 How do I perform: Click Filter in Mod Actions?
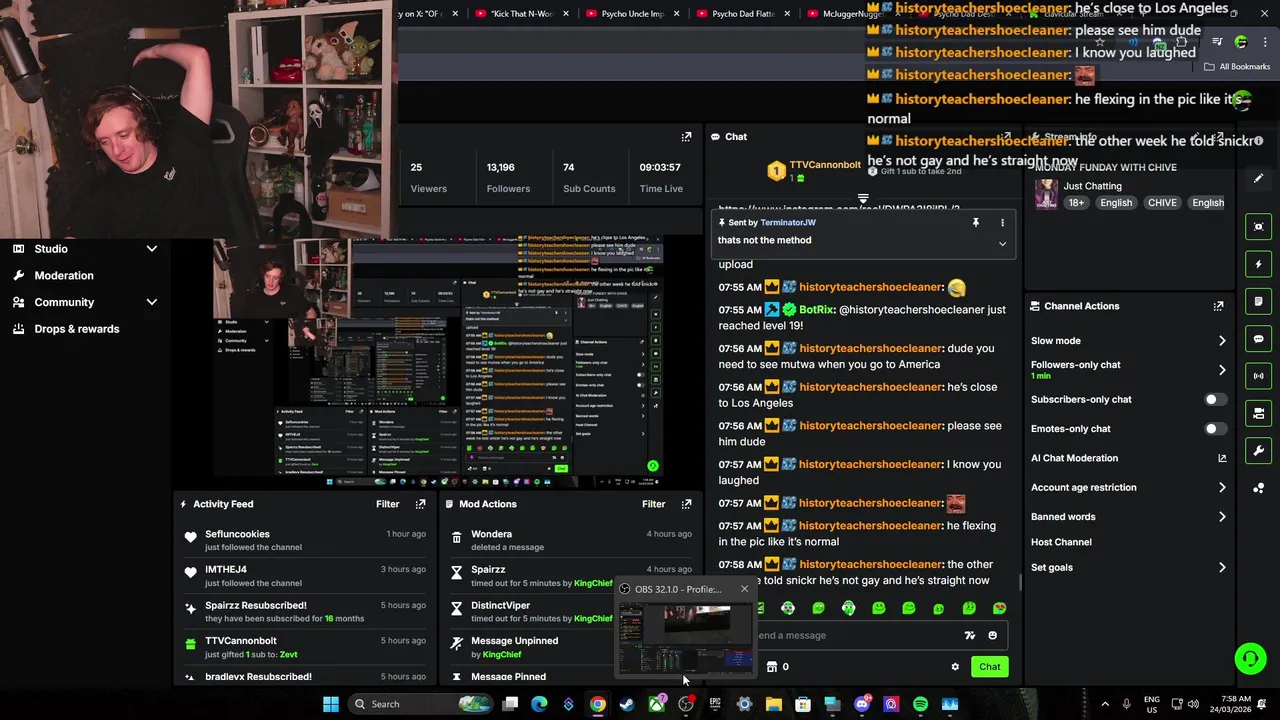click(653, 504)
